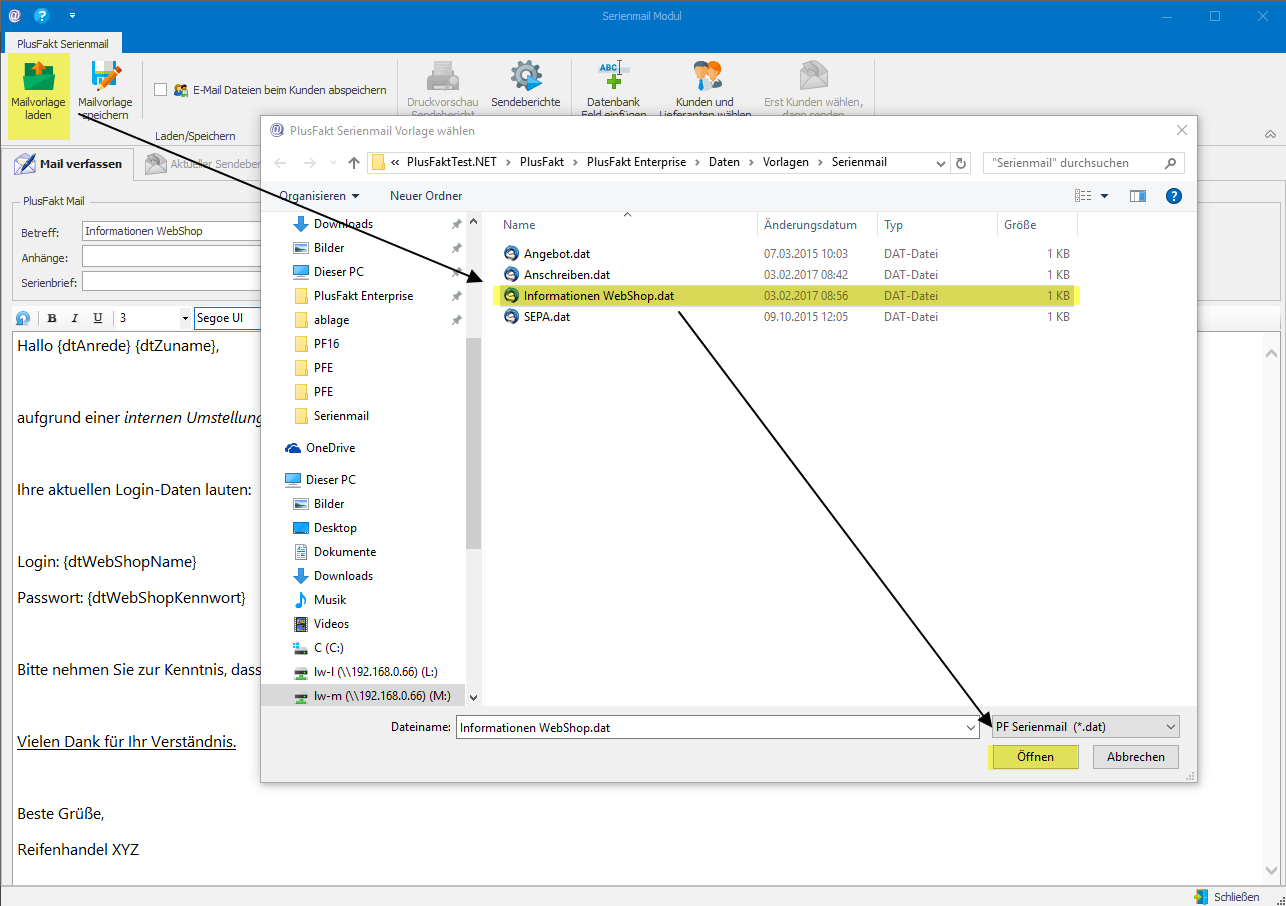Collapse the ribbon with the chevron
This screenshot has width=1286, height=906.
(x=1270, y=135)
